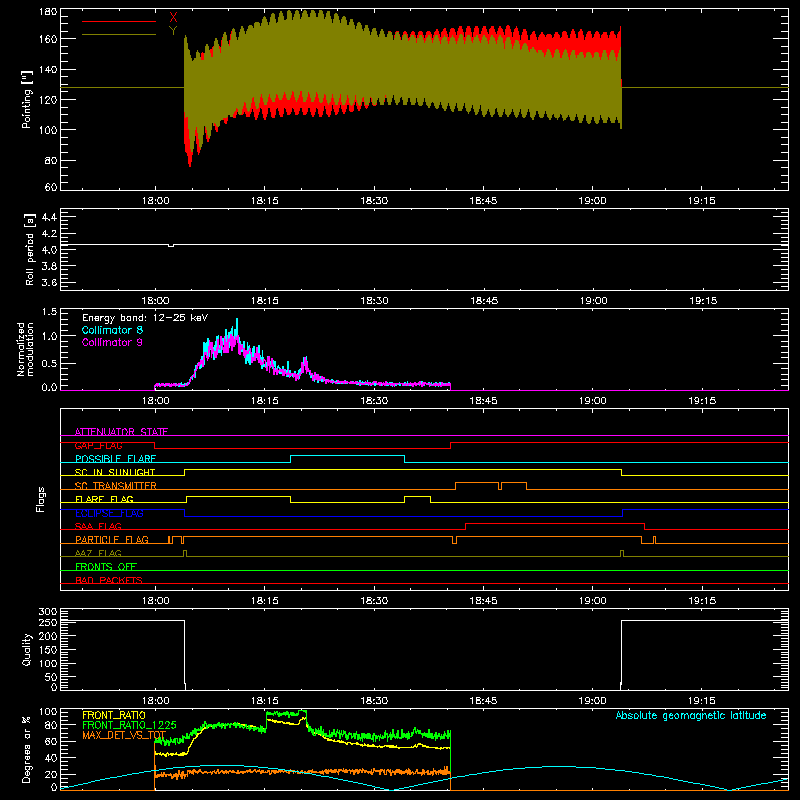The width and height of the screenshot is (800, 800).
Task: Click the olive Y legend line sample
Action: click(x=119, y=35)
